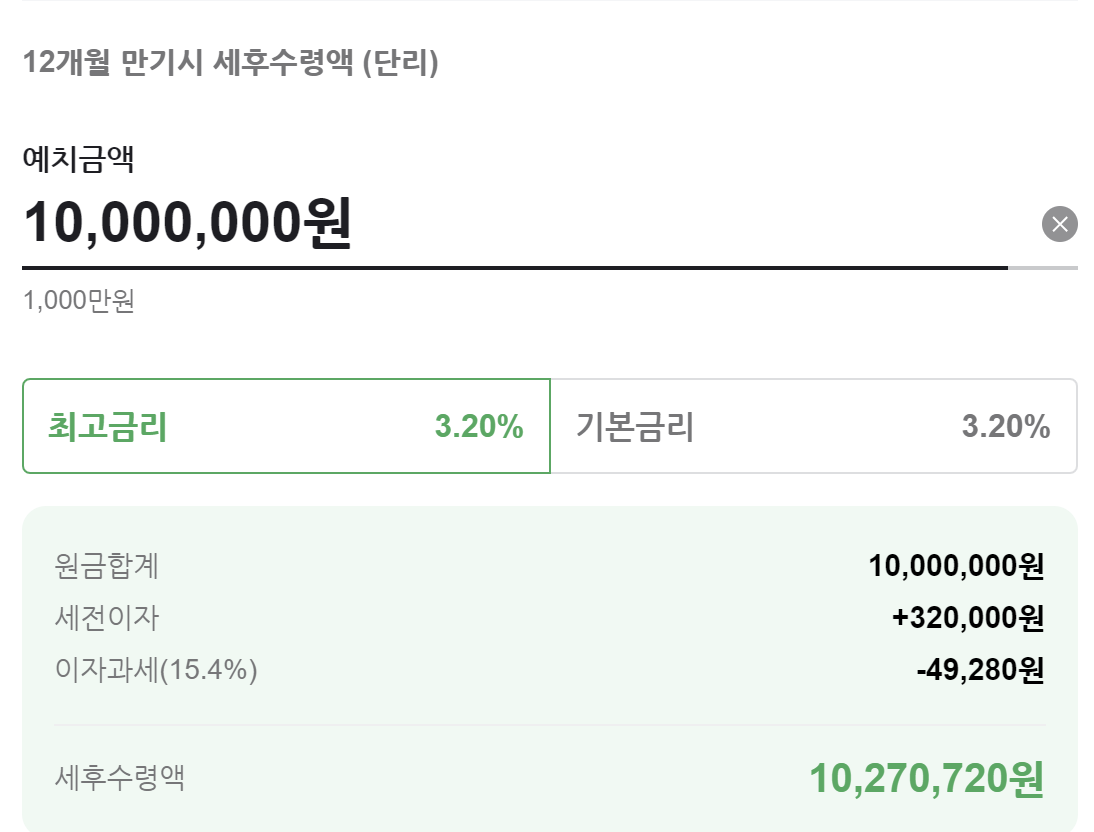Click the 12개월 만기시 세후수령액 (단리) heading
The image size is (1094, 832).
231,62
